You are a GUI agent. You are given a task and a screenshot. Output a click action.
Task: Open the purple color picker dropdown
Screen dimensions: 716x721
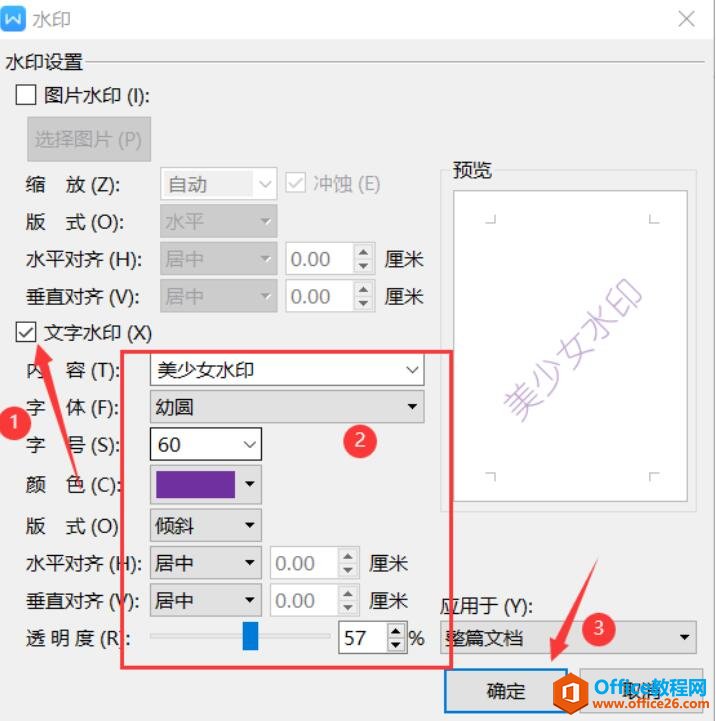[x=206, y=484]
